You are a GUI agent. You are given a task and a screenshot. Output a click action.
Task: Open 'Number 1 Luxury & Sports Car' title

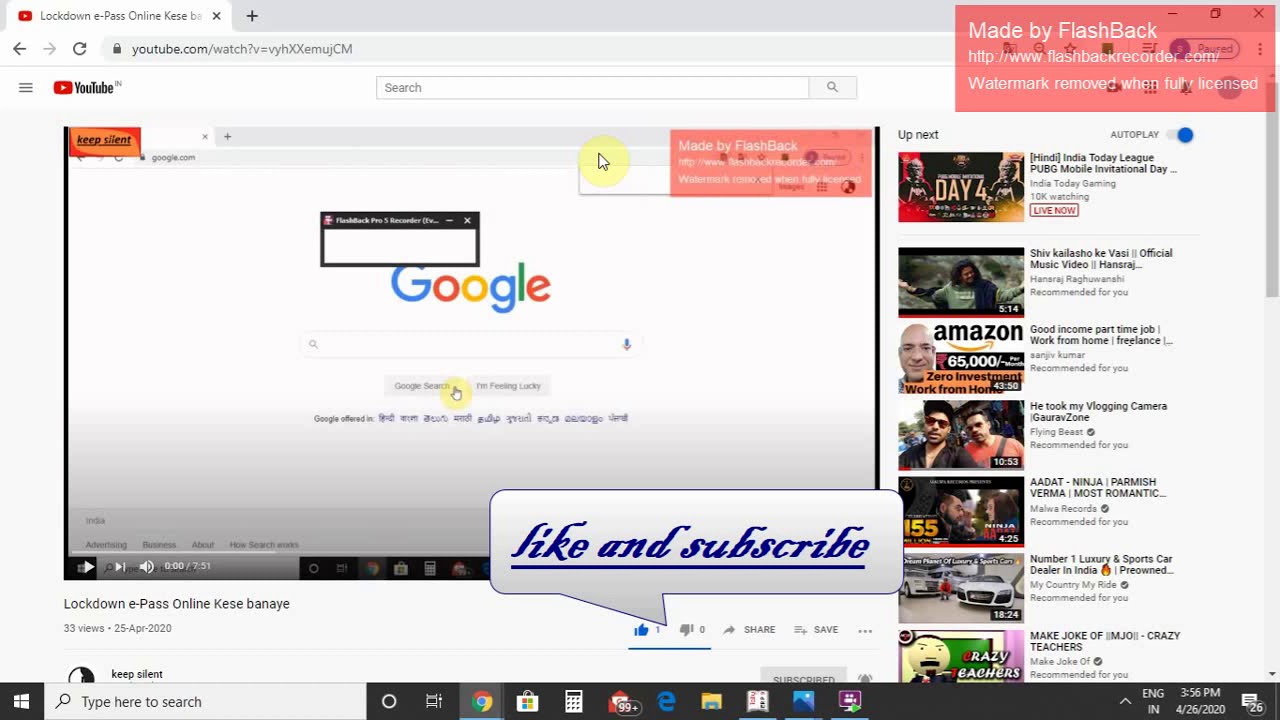(1101, 565)
